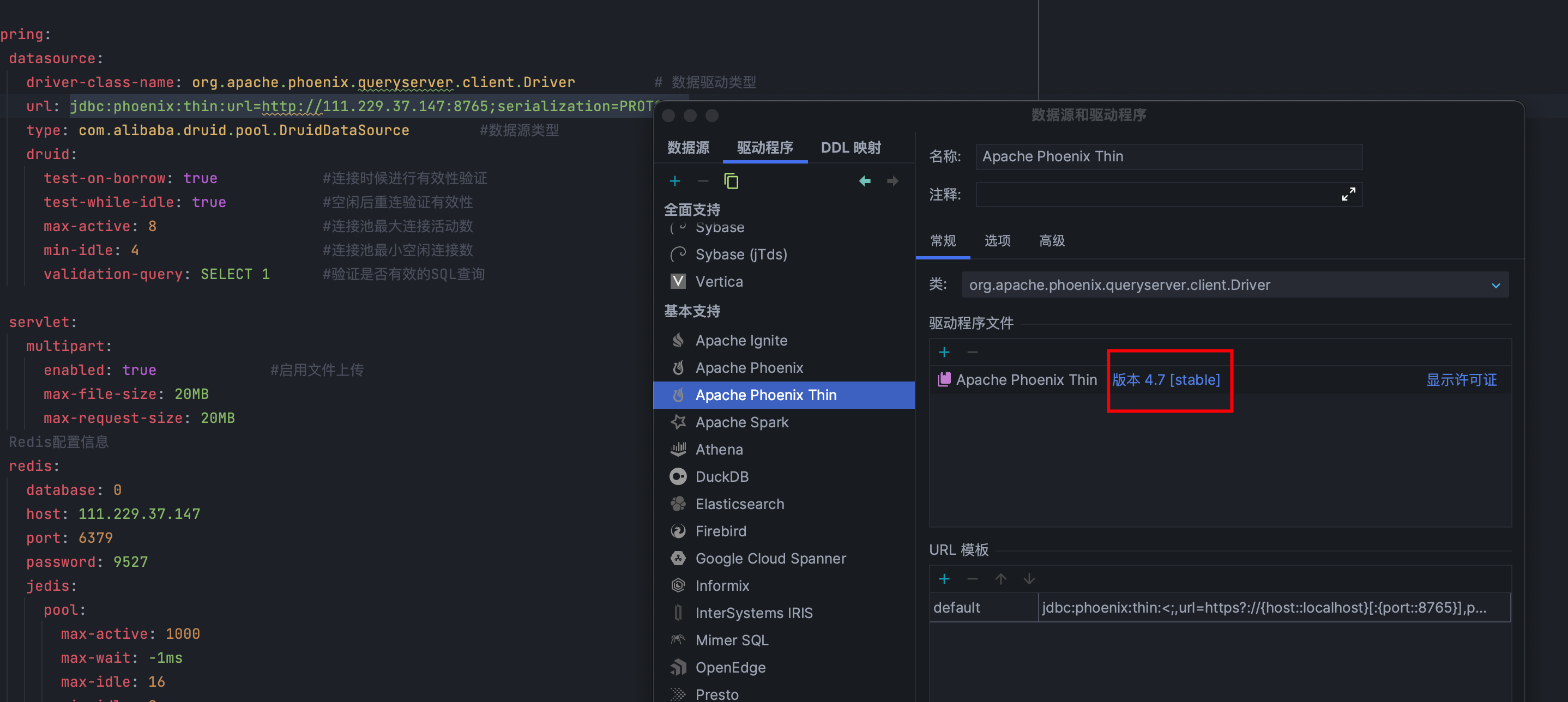Image resolution: width=1568 pixels, height=702 pixels.
Task: Go back with left arrow
Action: pyautogui.click(x=864, y=181)
